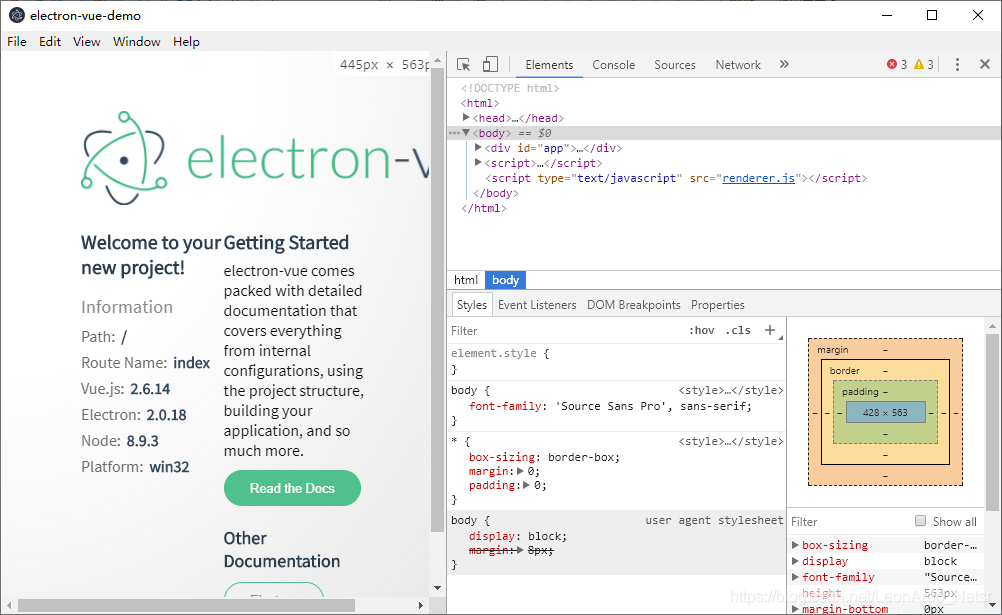Click the html breadcrumb item
Image resolution: width=1002 pixels, height=615 pixels.
pyautogui.click(x=466, y=280)
